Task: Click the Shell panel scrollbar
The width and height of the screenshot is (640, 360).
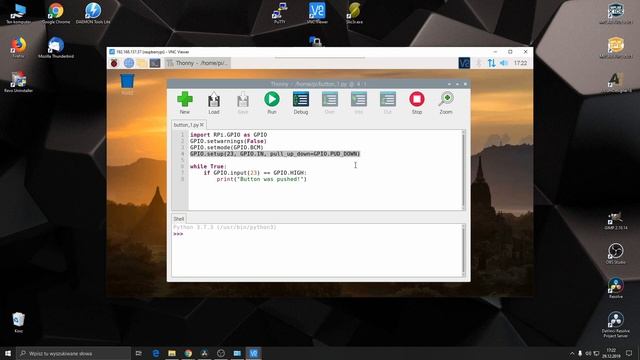Action: point(463,250)
